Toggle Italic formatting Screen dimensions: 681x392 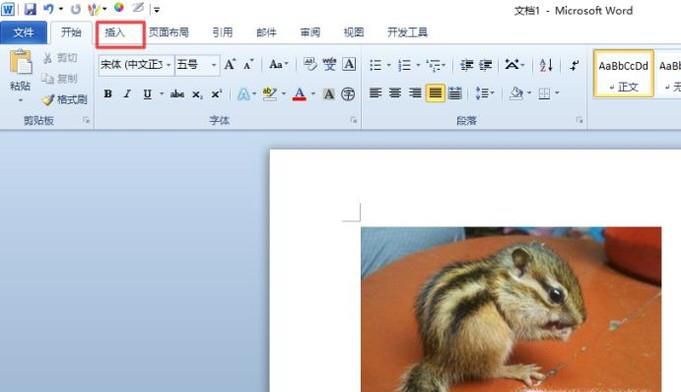click(x=127, y=94)
